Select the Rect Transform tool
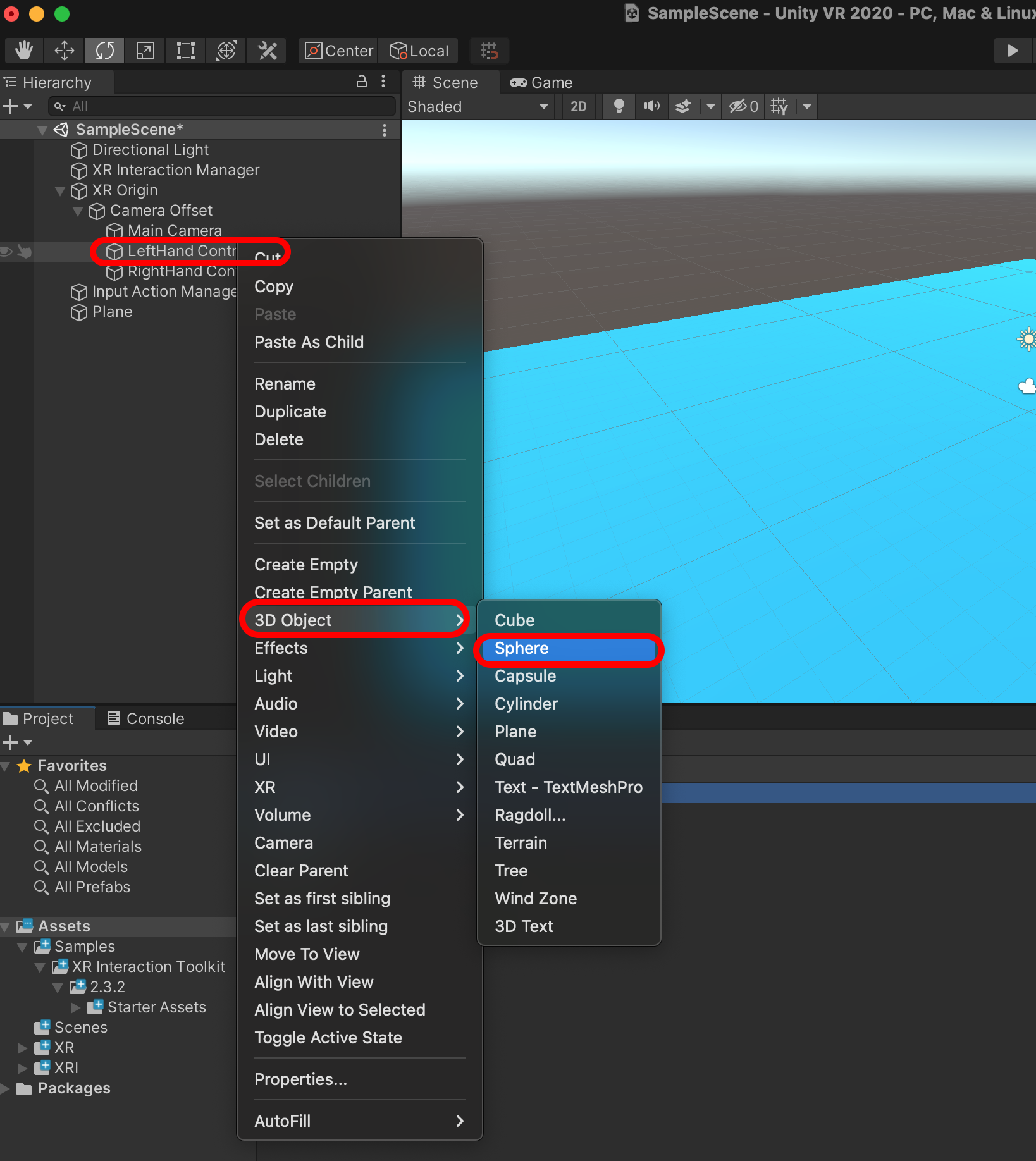Screen dimensions: 1036x1161 [185, 51]
